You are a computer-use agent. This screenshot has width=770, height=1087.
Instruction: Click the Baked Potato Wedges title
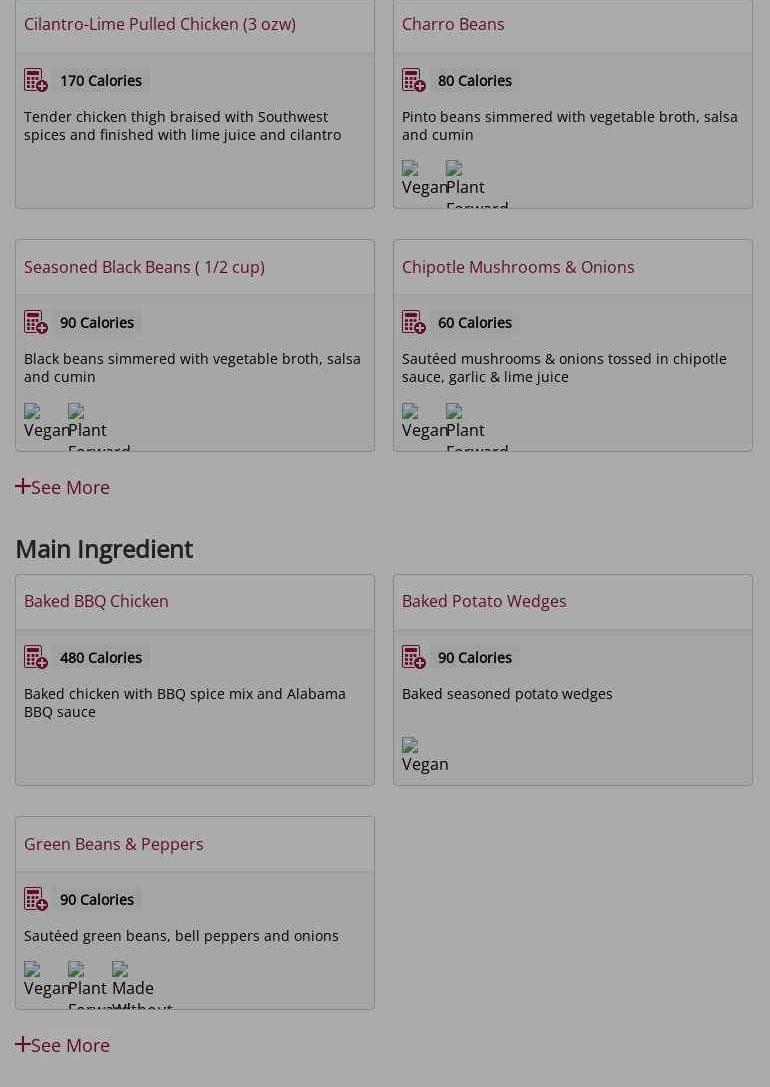[484, 601]
